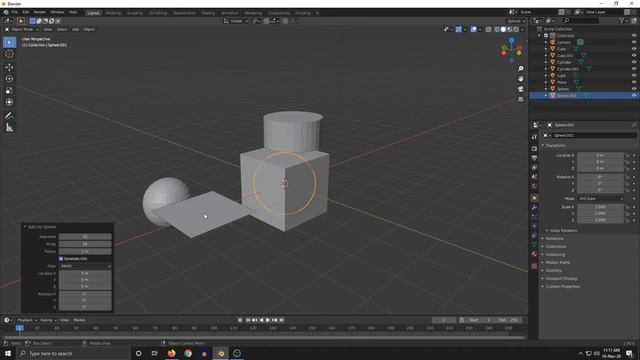Screen dimensions: 640x360
Task: Click the Play animation button
Action: 268,320
